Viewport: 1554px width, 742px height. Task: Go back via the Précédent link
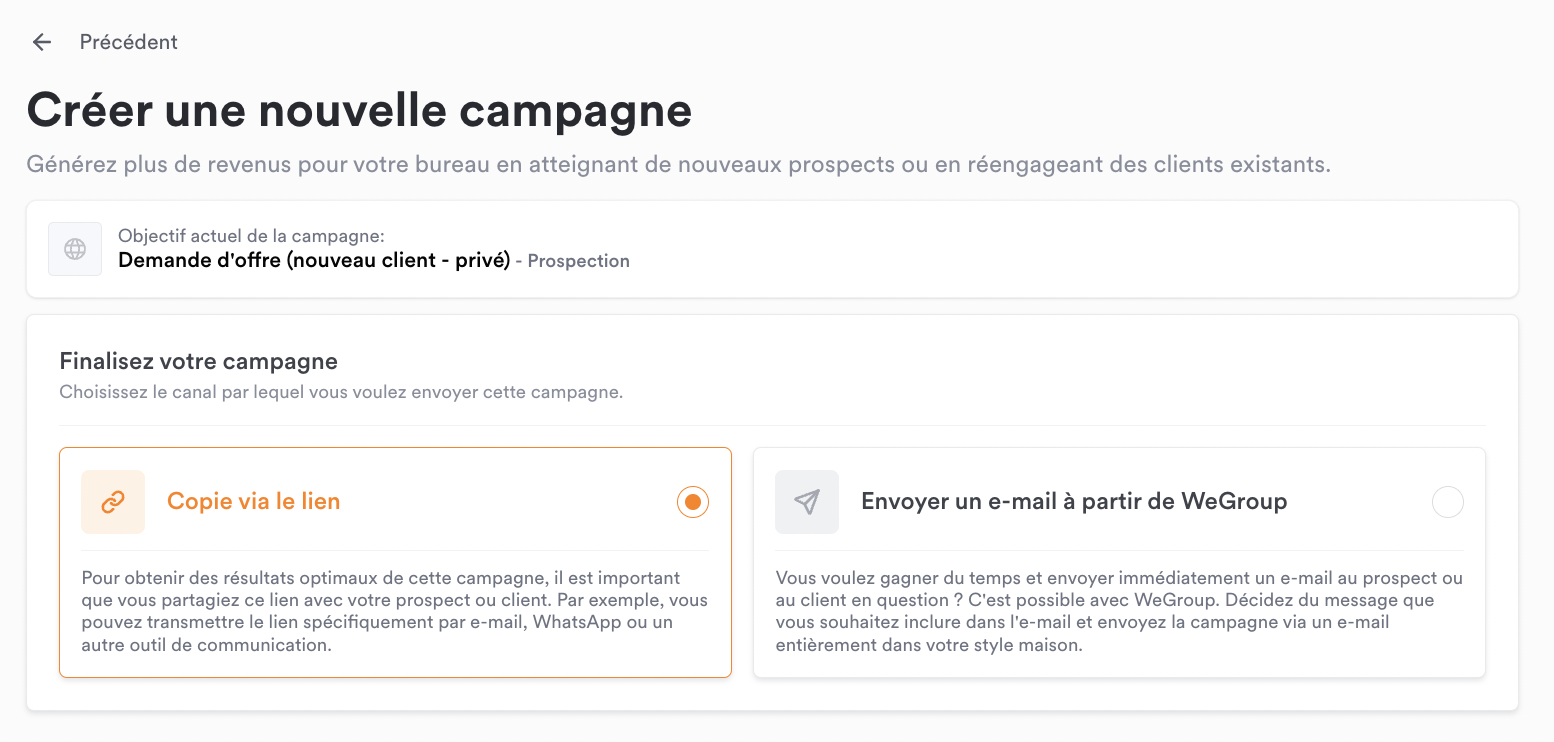click(129, 42)
